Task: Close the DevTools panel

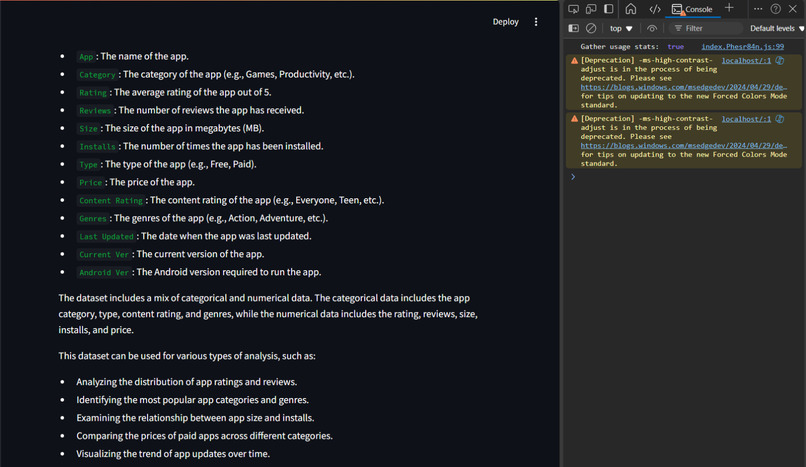Action: (x=793, y=9)
